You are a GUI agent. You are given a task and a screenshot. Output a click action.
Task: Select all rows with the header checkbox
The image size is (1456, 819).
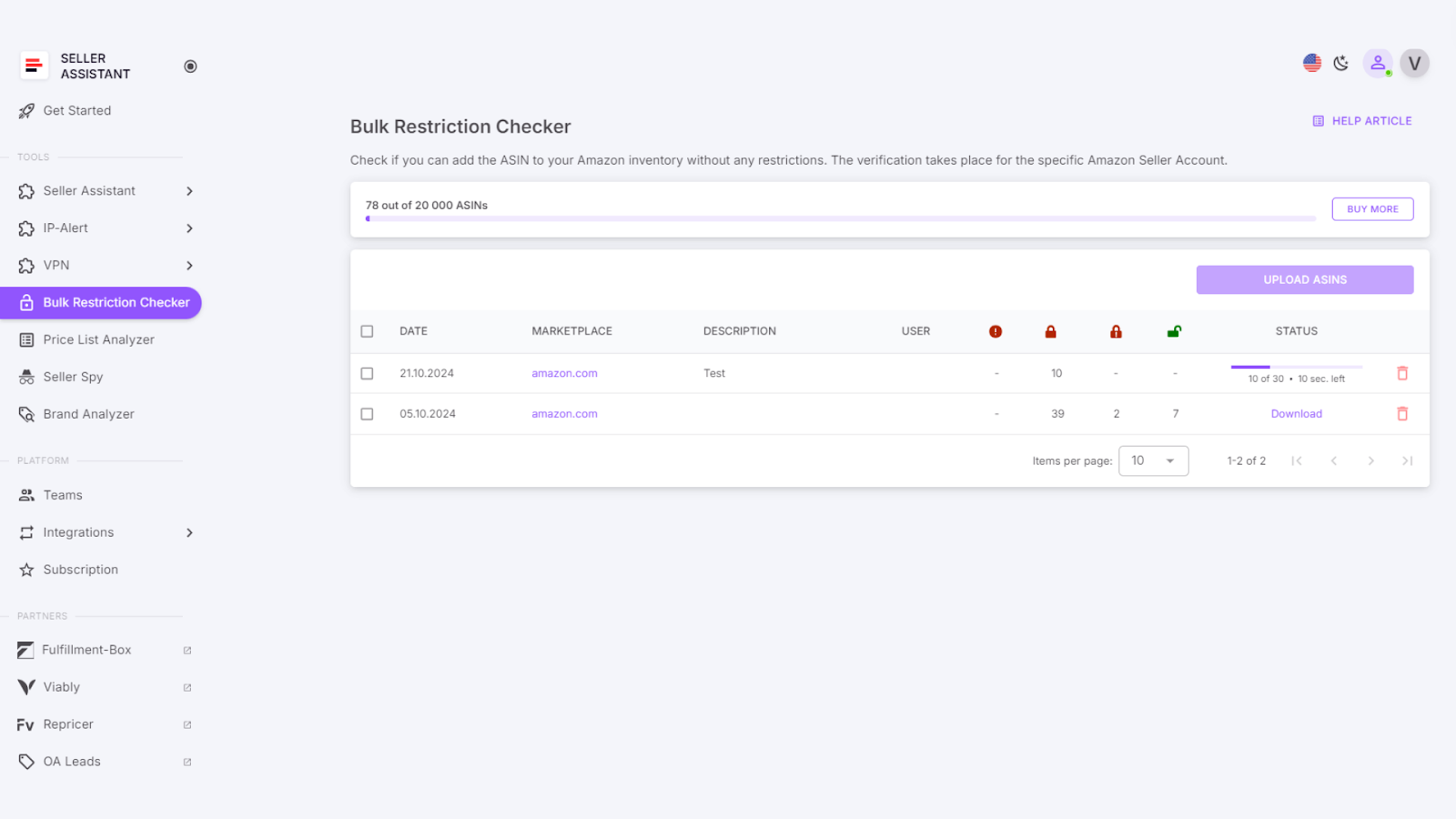click(368, 331)
